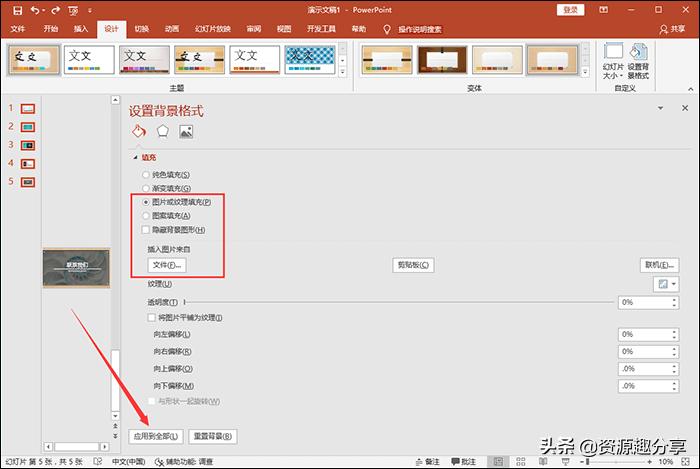Collapse the ribbon with the chevron
Viewport: 700px width, 469px height.
691,89
